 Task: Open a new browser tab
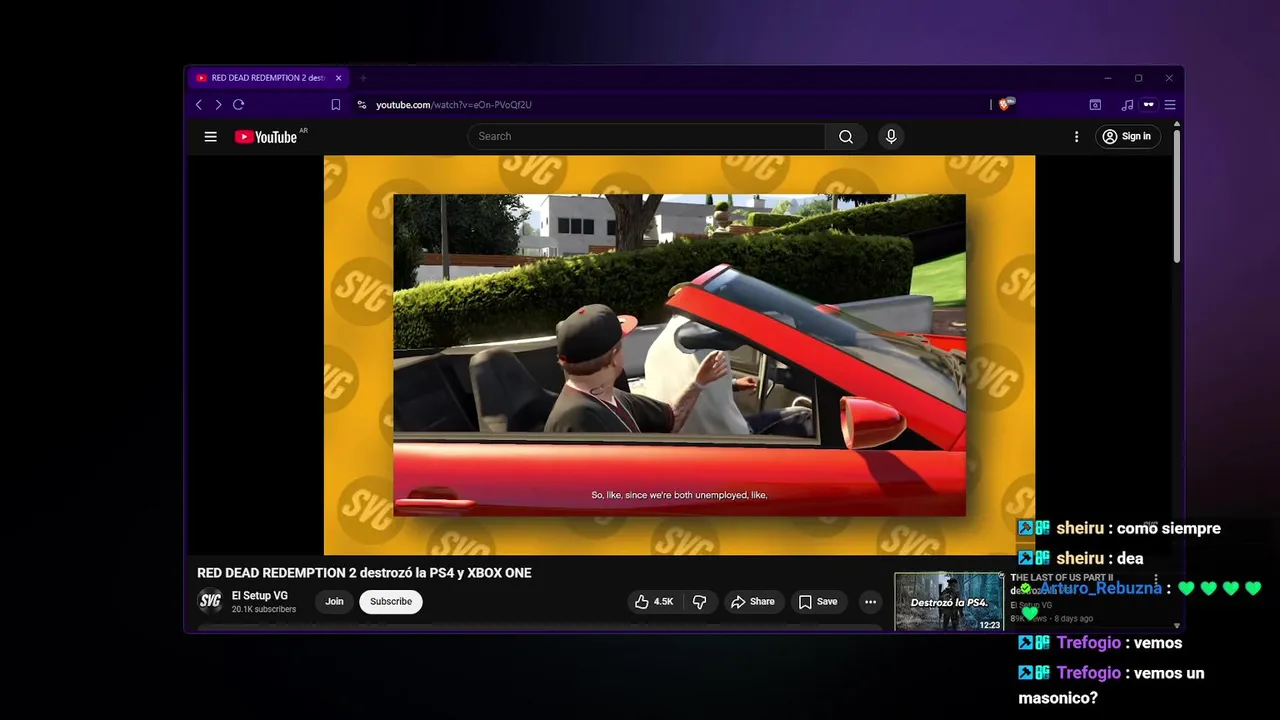point(363,78)
